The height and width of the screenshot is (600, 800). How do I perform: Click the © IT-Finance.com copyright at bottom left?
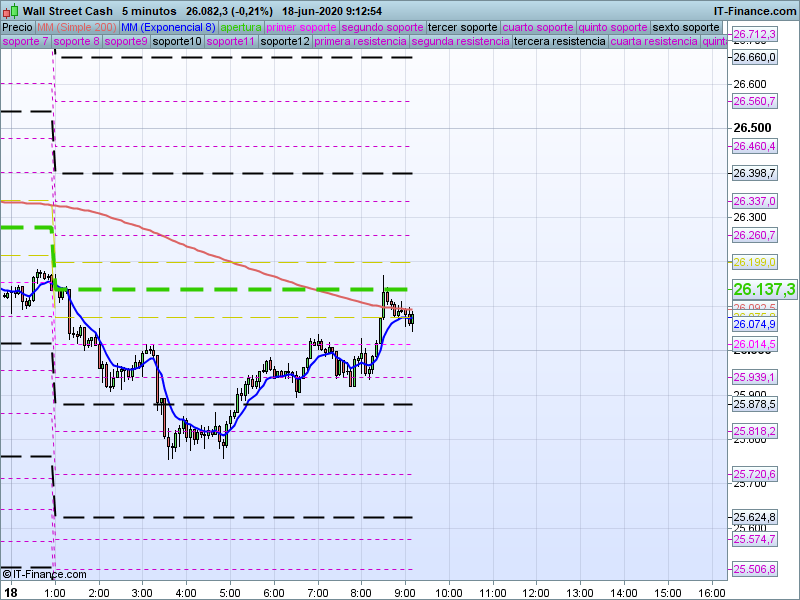[45, 574]
